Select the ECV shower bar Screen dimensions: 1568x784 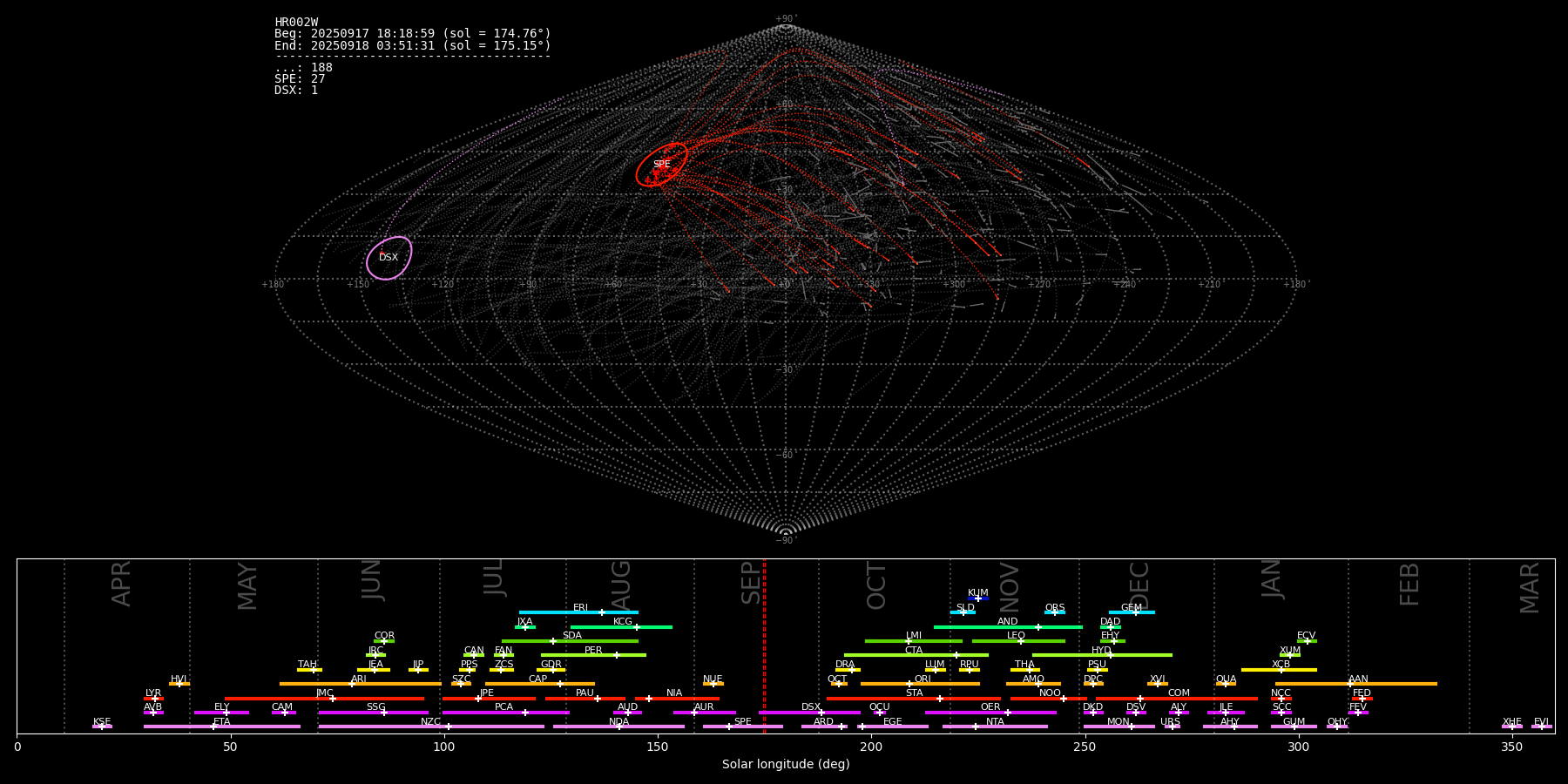click(1307, 641)
